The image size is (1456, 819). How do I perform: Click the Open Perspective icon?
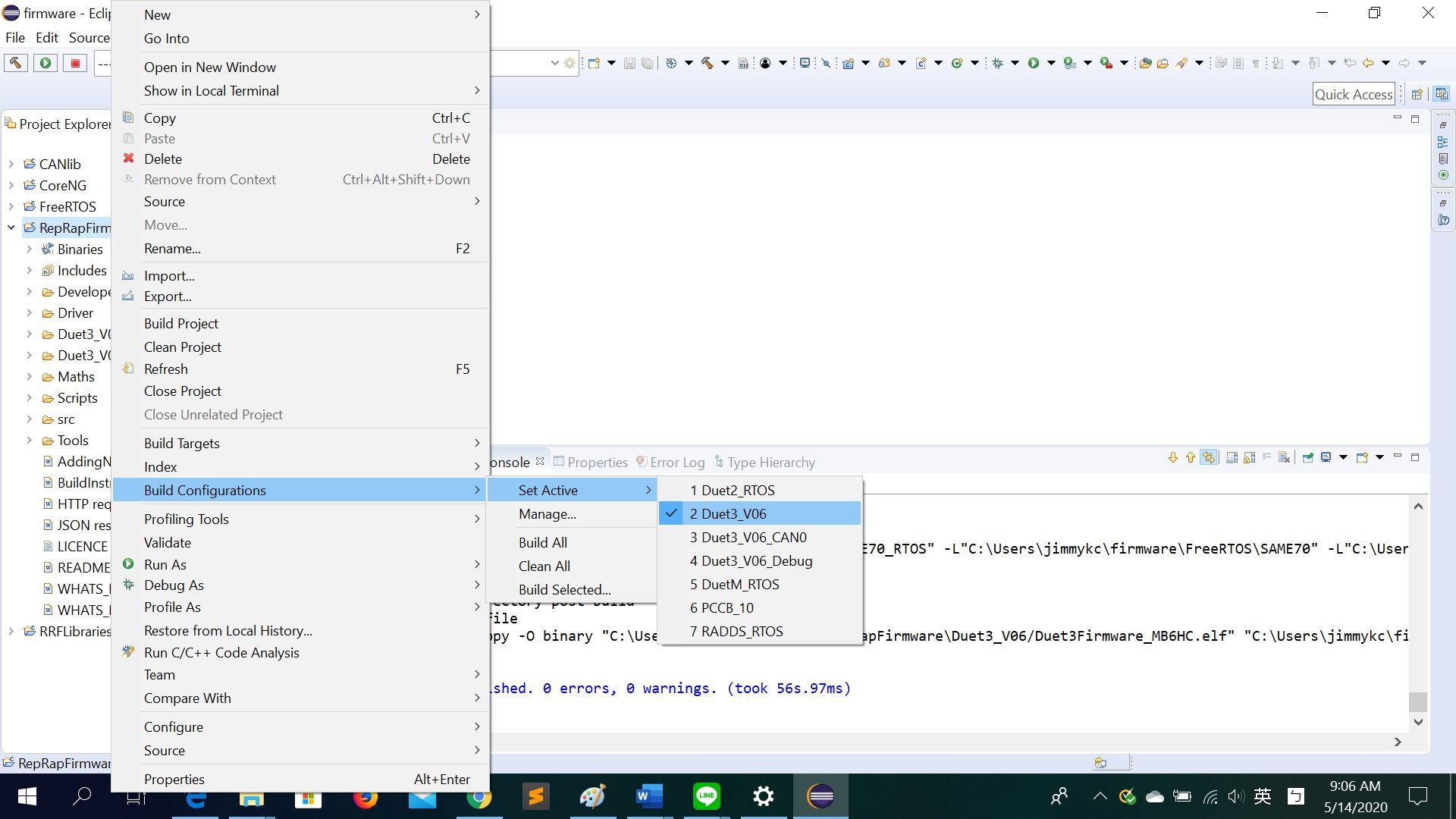(1417, 94)
